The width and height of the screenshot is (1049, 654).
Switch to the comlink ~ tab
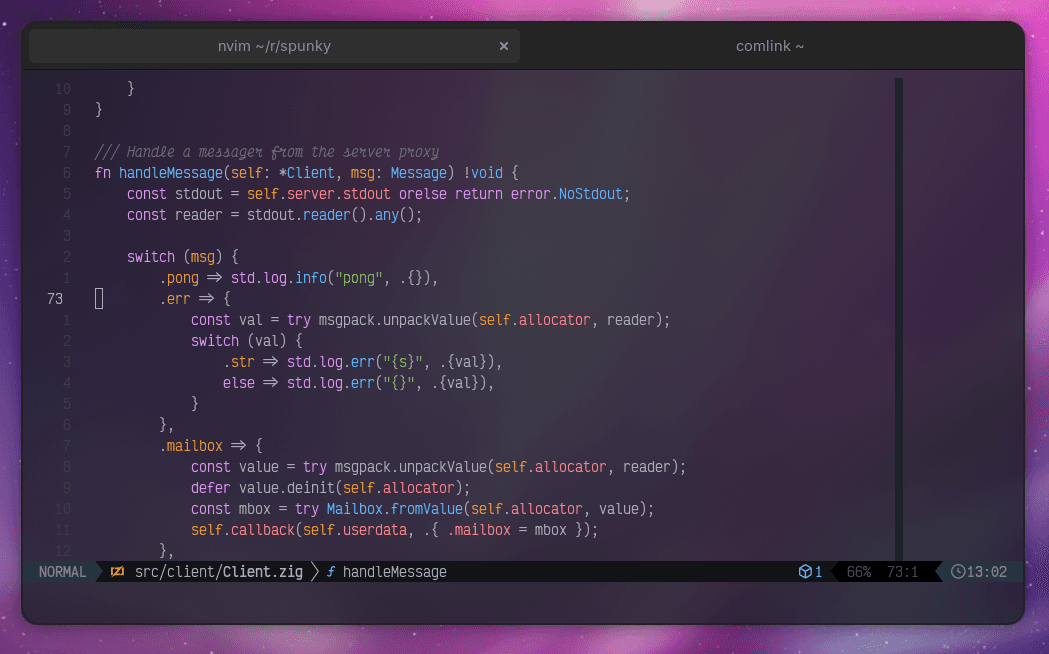[x=769, y=45]
